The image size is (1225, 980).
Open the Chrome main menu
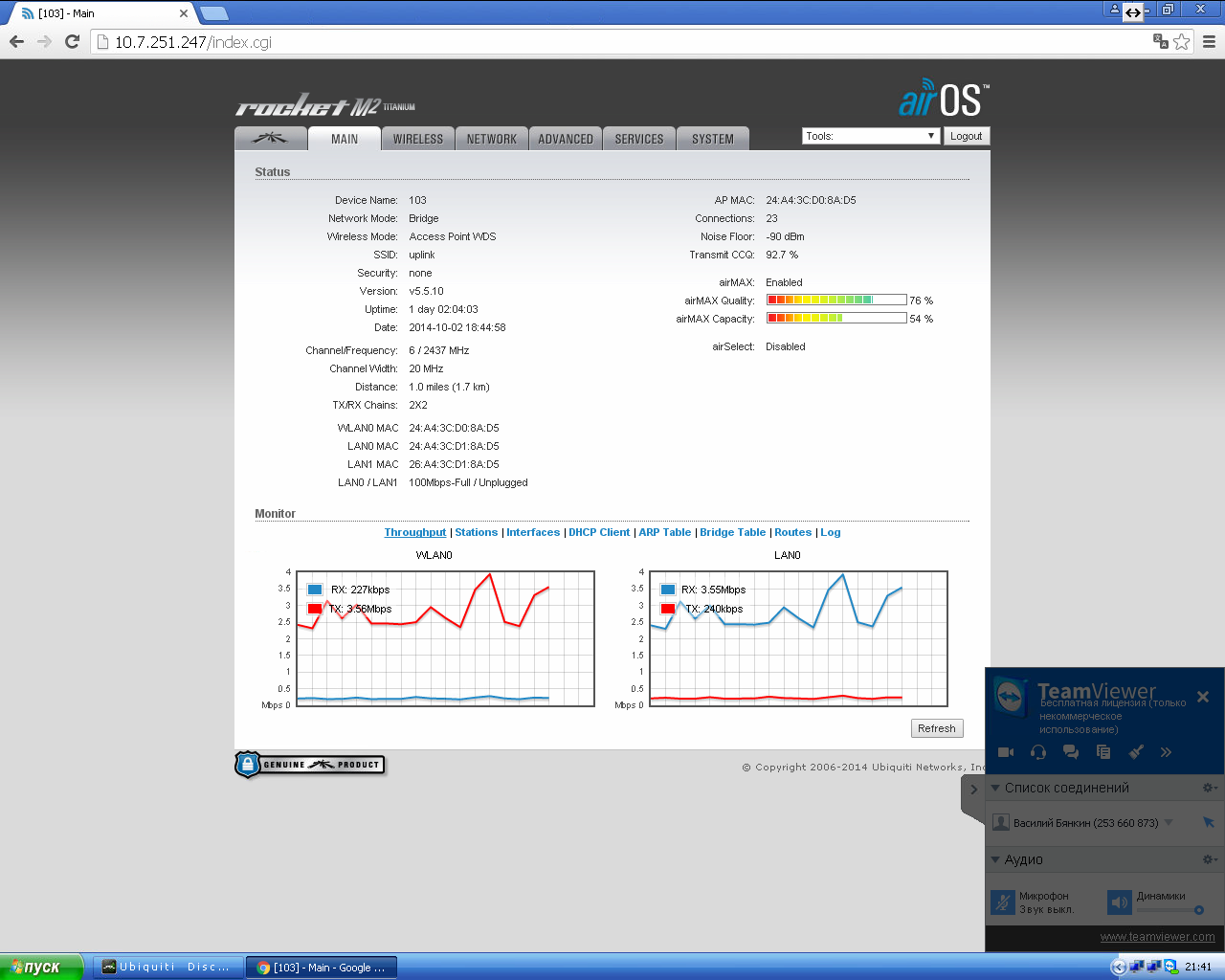1209,41
